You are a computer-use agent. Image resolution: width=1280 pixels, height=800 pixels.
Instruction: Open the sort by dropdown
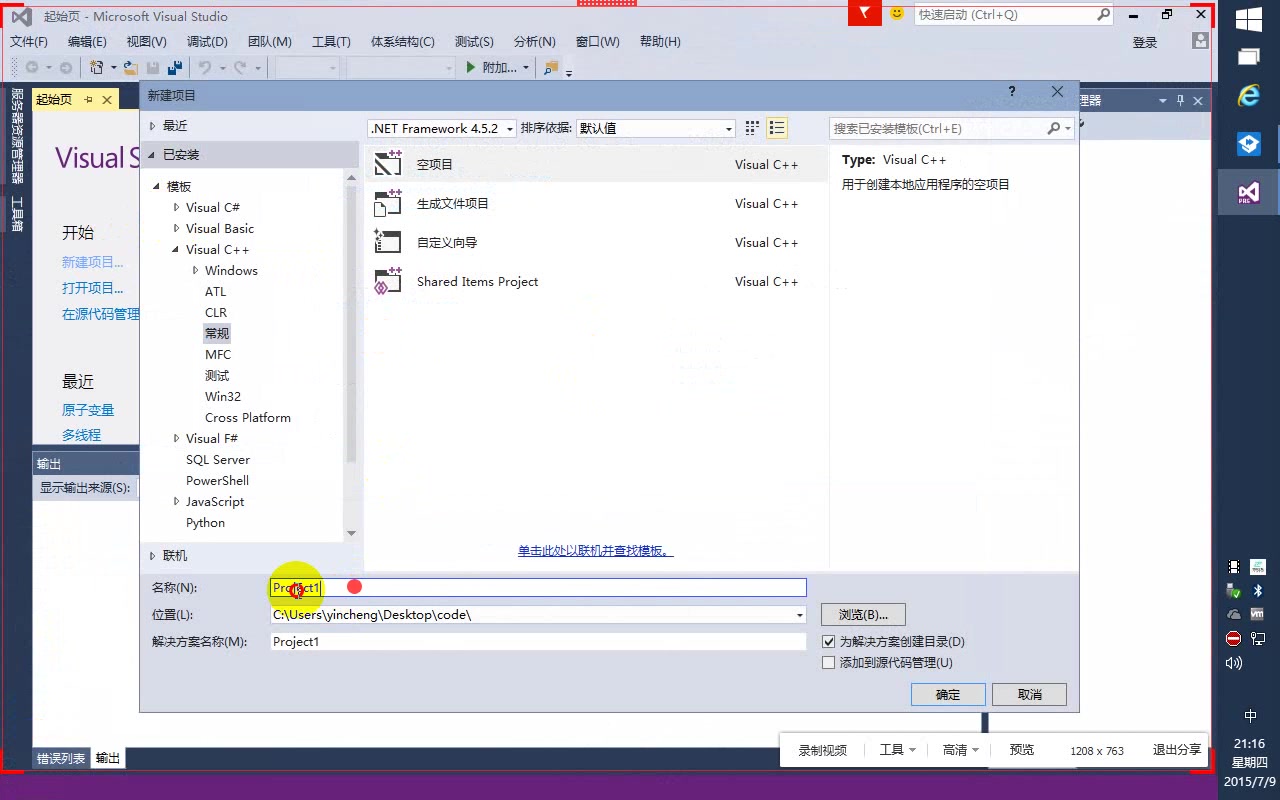[728, 129]
